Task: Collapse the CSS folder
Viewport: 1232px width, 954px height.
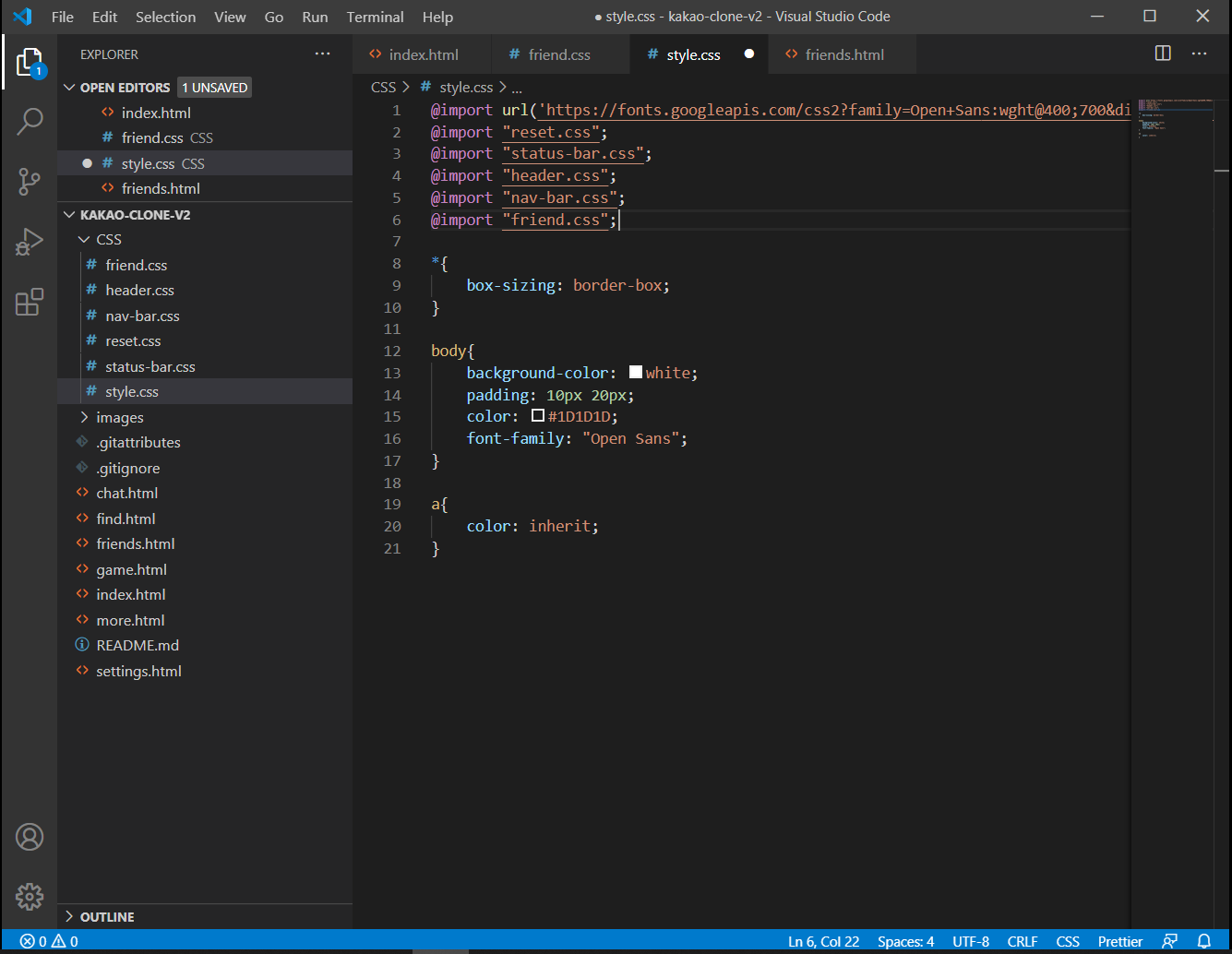Action: (84, 239)
